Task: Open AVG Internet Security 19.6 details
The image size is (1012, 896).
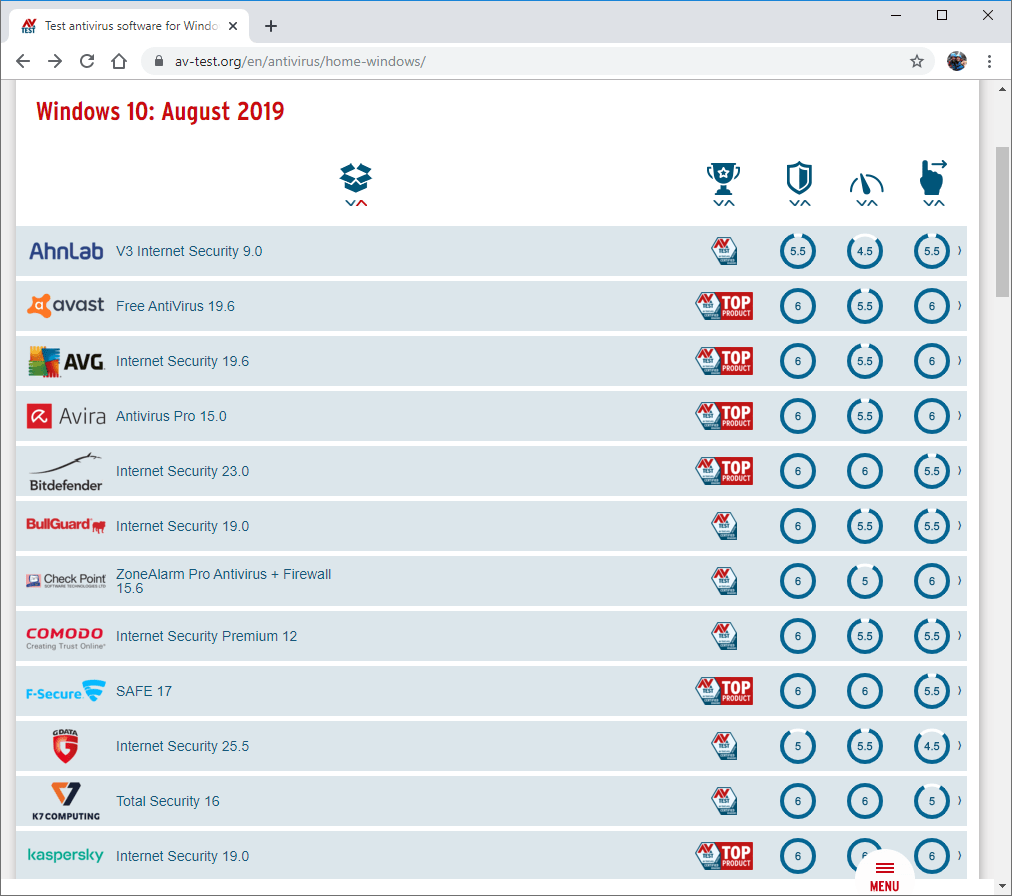Action: (x=183, y=361)
